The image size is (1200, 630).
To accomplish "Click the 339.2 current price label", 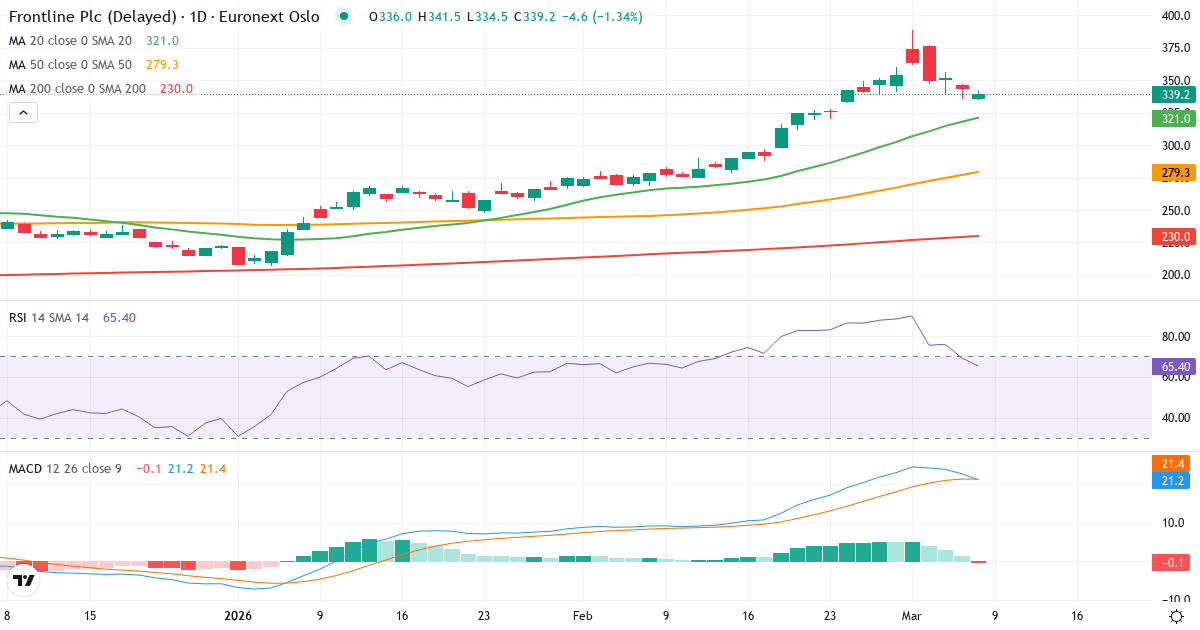I will click(x=1174, y=95).
